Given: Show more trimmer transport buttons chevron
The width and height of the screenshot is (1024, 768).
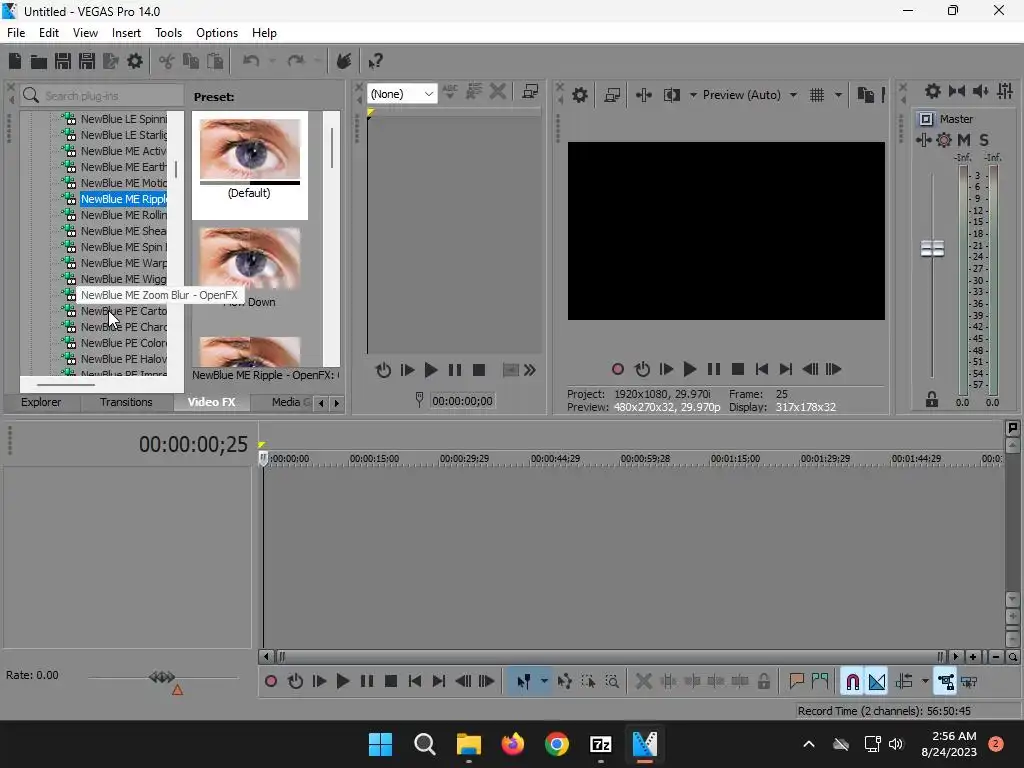Looking at the screenshot, I should pyautogui.click(x=530, y=370).
